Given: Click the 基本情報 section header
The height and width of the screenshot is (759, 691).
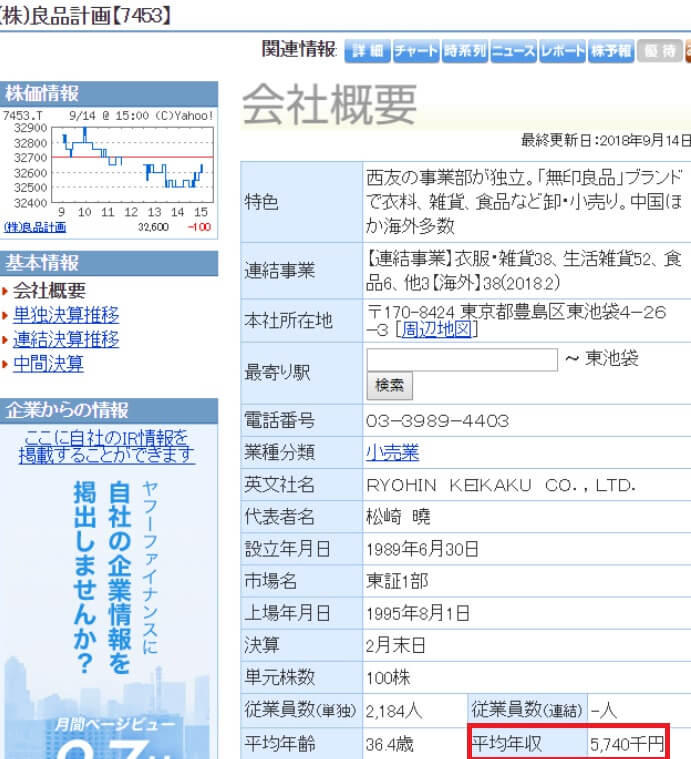Looking at the screenshot, I should point(109,263).
